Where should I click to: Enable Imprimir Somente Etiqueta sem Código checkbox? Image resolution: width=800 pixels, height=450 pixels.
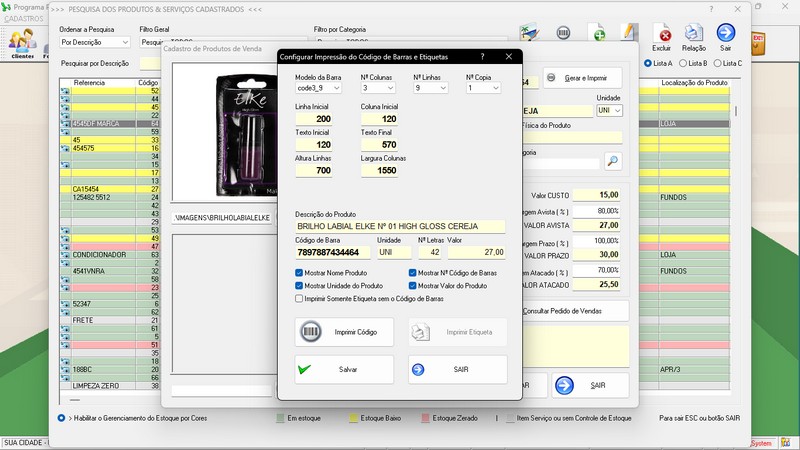[300, 298]
